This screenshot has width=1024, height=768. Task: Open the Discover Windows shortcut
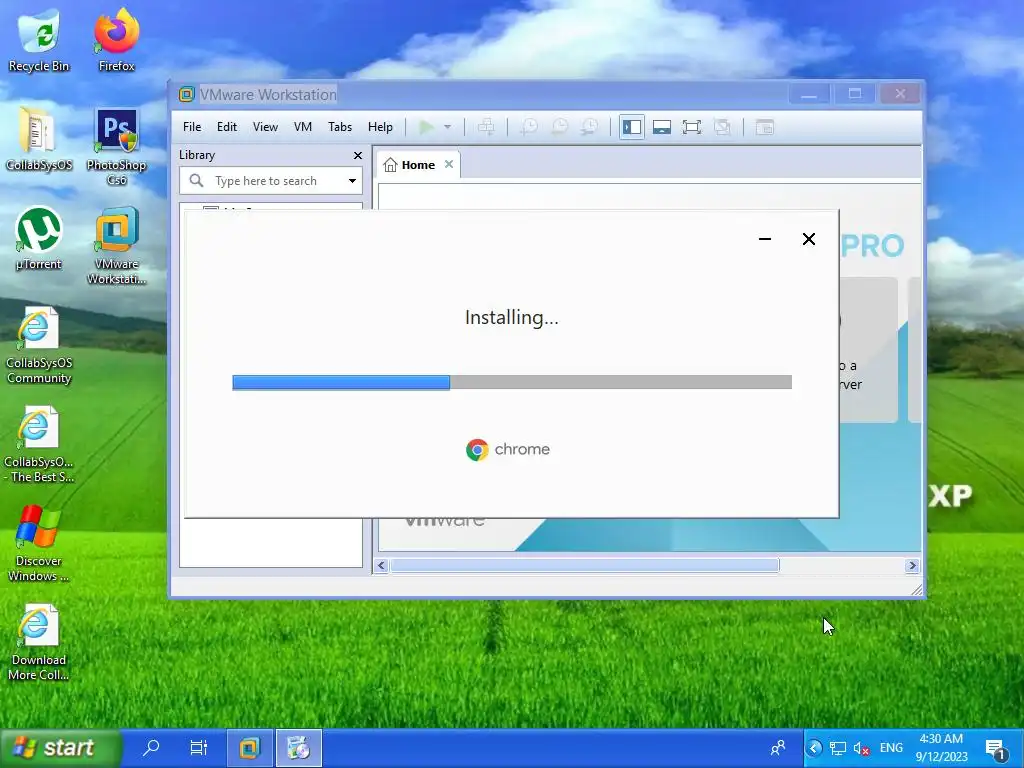[x=39, y=543]
